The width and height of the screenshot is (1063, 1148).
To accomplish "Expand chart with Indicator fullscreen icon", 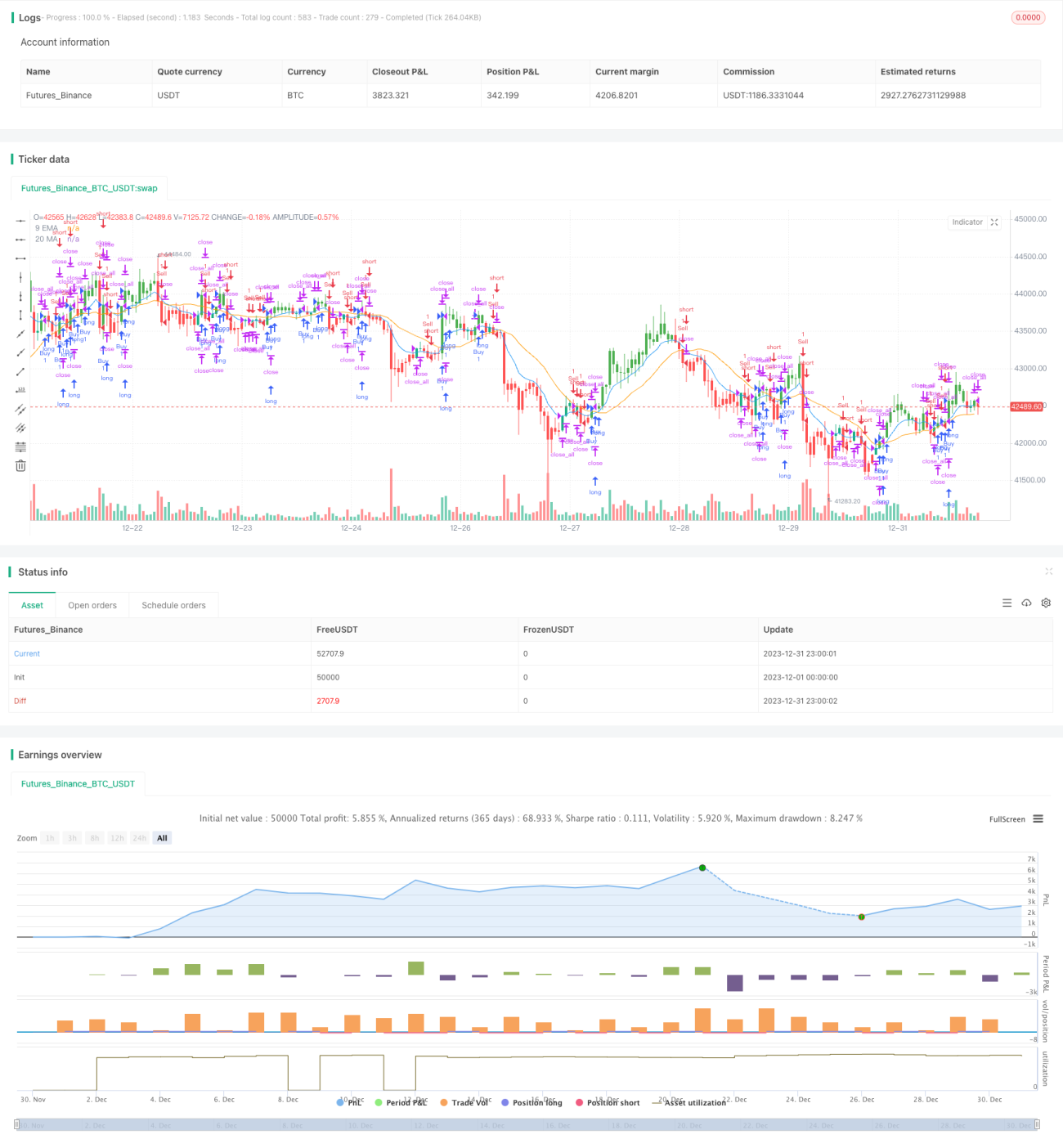I will click(x=994, y=222).
